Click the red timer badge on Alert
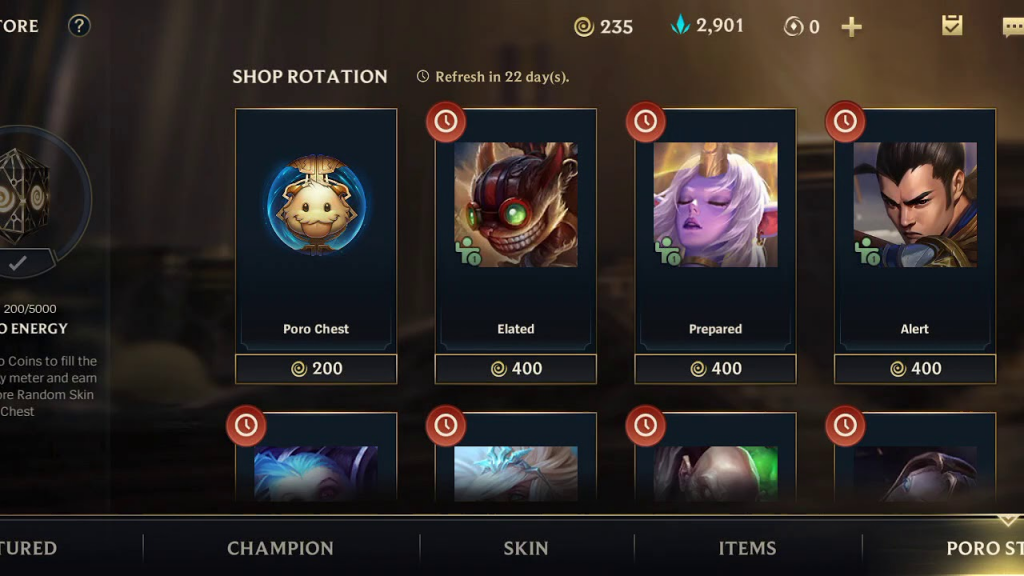This screenshot has height=576, width=1024. [845, 121]
